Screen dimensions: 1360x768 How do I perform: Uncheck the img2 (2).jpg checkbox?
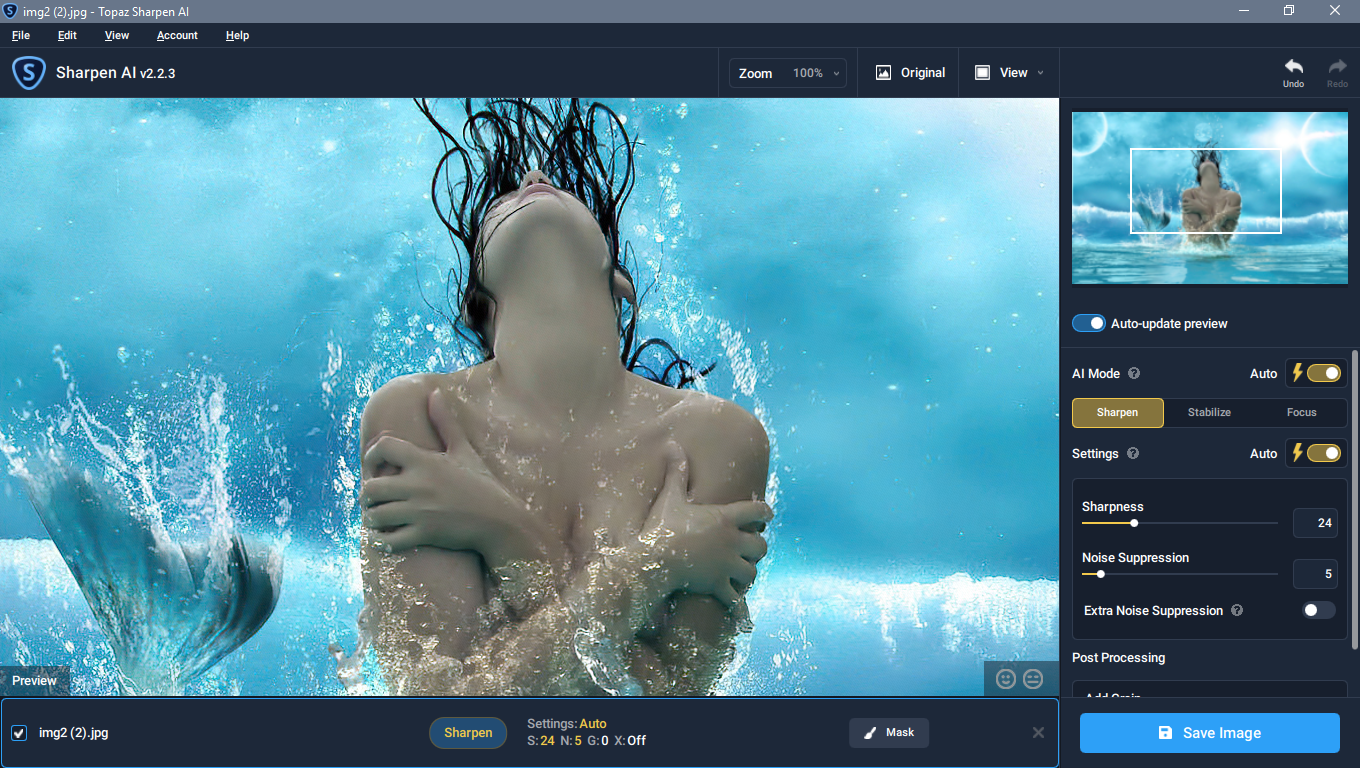19,733
